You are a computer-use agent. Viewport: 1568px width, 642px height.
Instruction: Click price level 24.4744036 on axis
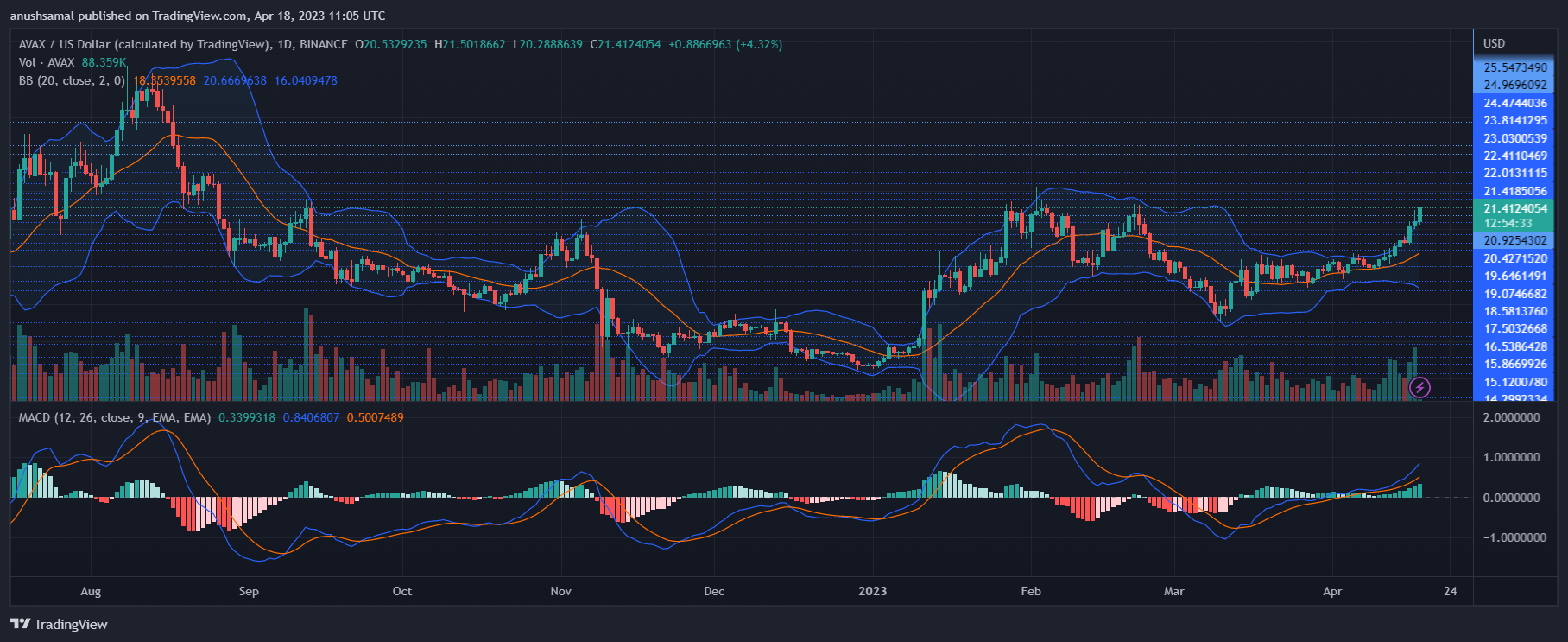[1515, 103]
